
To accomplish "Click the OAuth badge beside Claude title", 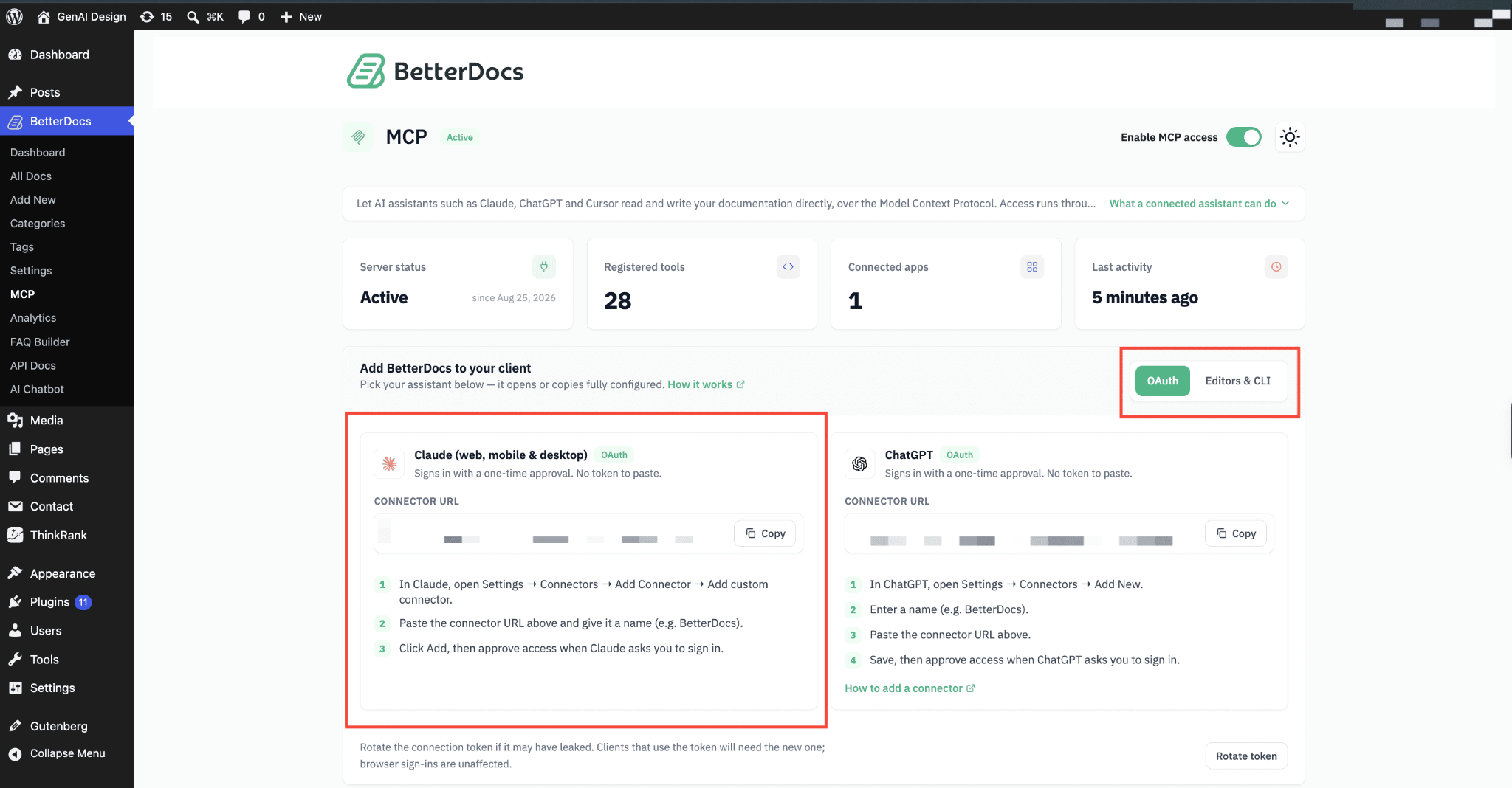I will [x=614, y=455].
